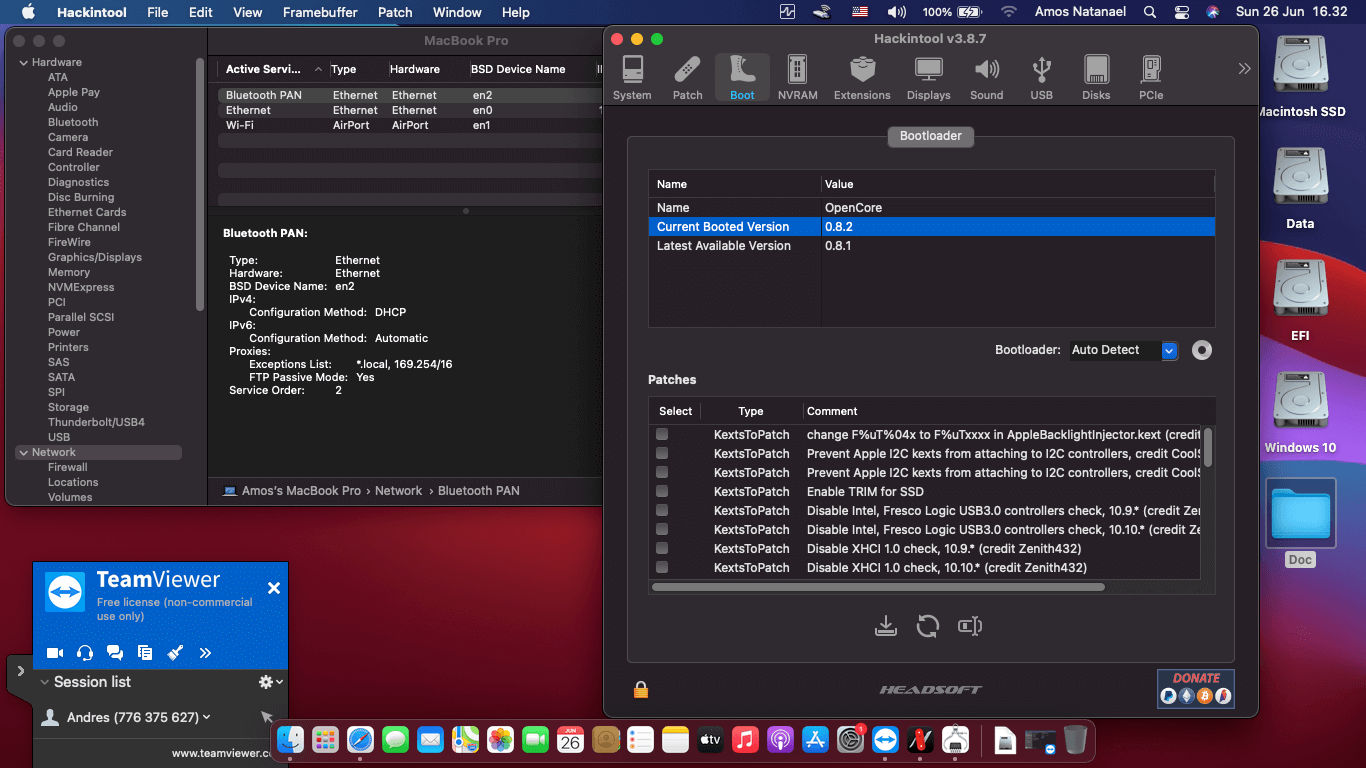The image size is (1366, 768).
Task: Tick the Disable XHCI 1.0 check 10.9 checkbox
Action: [662, 548]
